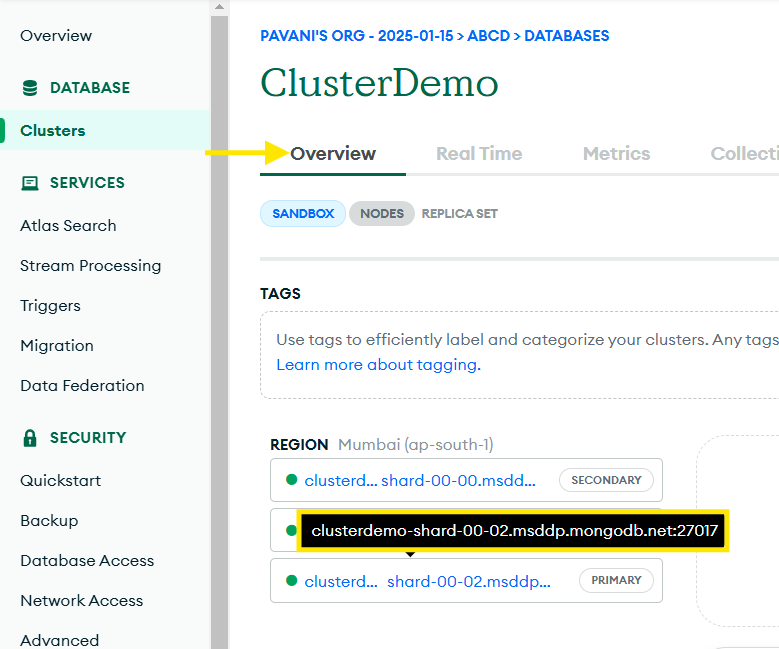Switch to the Real Time tab

pos(479,154)
